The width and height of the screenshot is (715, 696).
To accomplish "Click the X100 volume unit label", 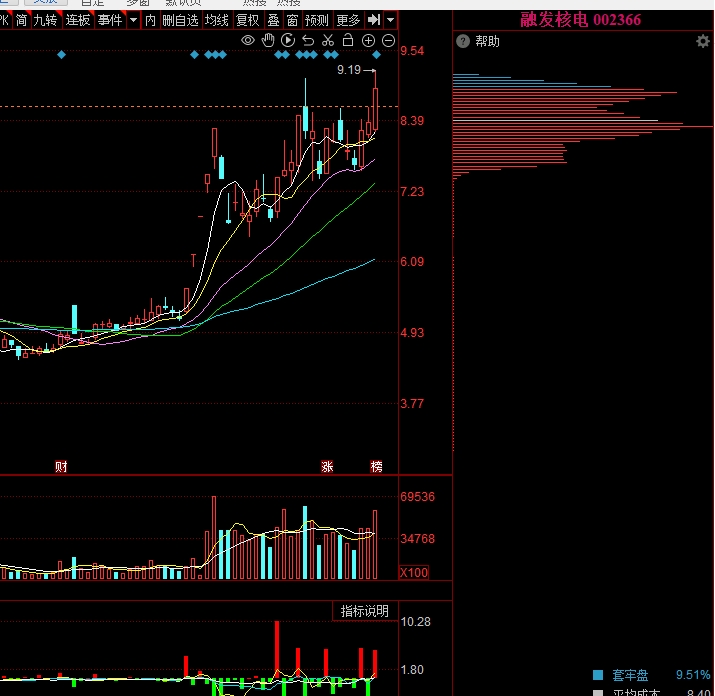I will [x=414, y=572].
